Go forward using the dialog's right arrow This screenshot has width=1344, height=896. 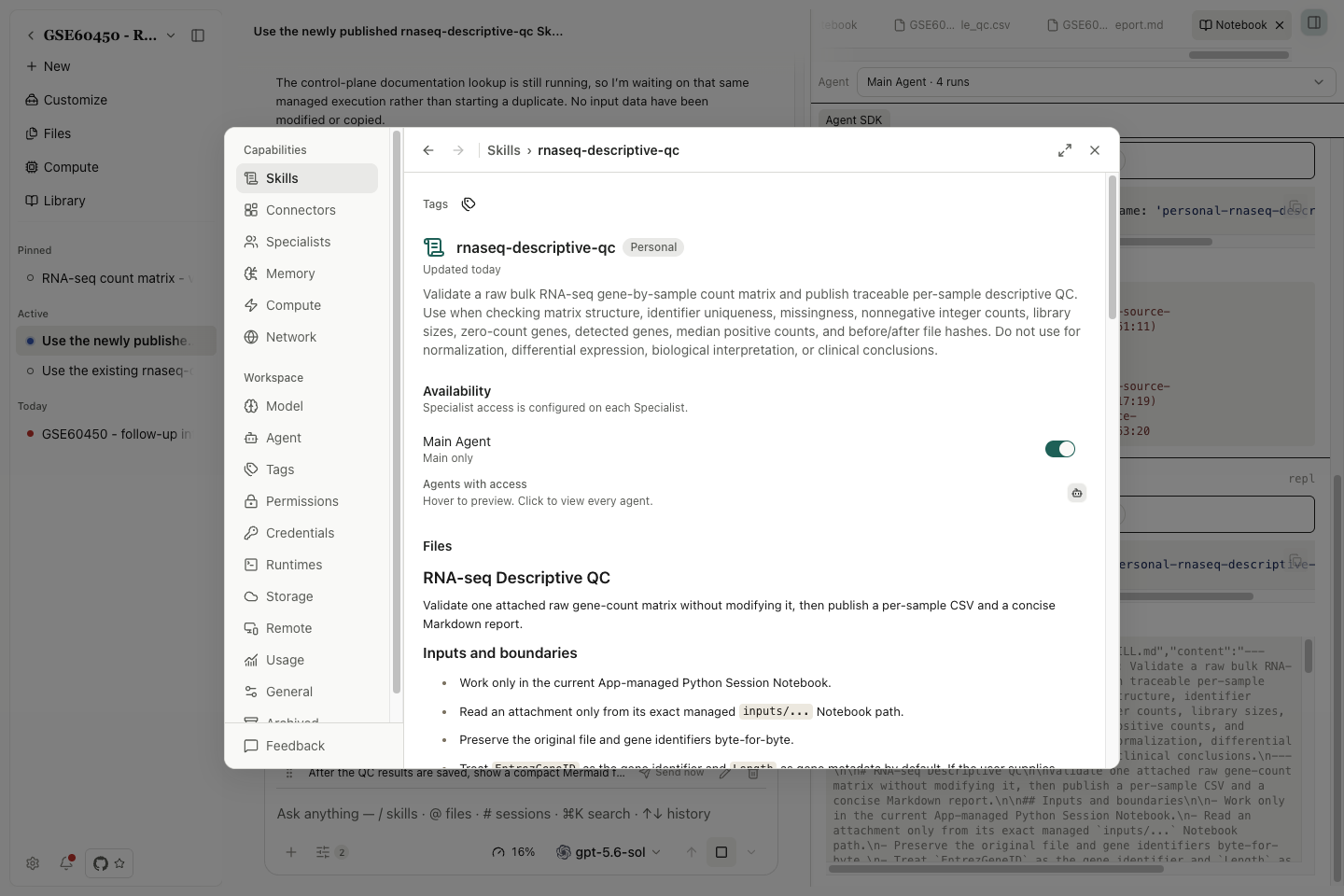pos(458,150)
